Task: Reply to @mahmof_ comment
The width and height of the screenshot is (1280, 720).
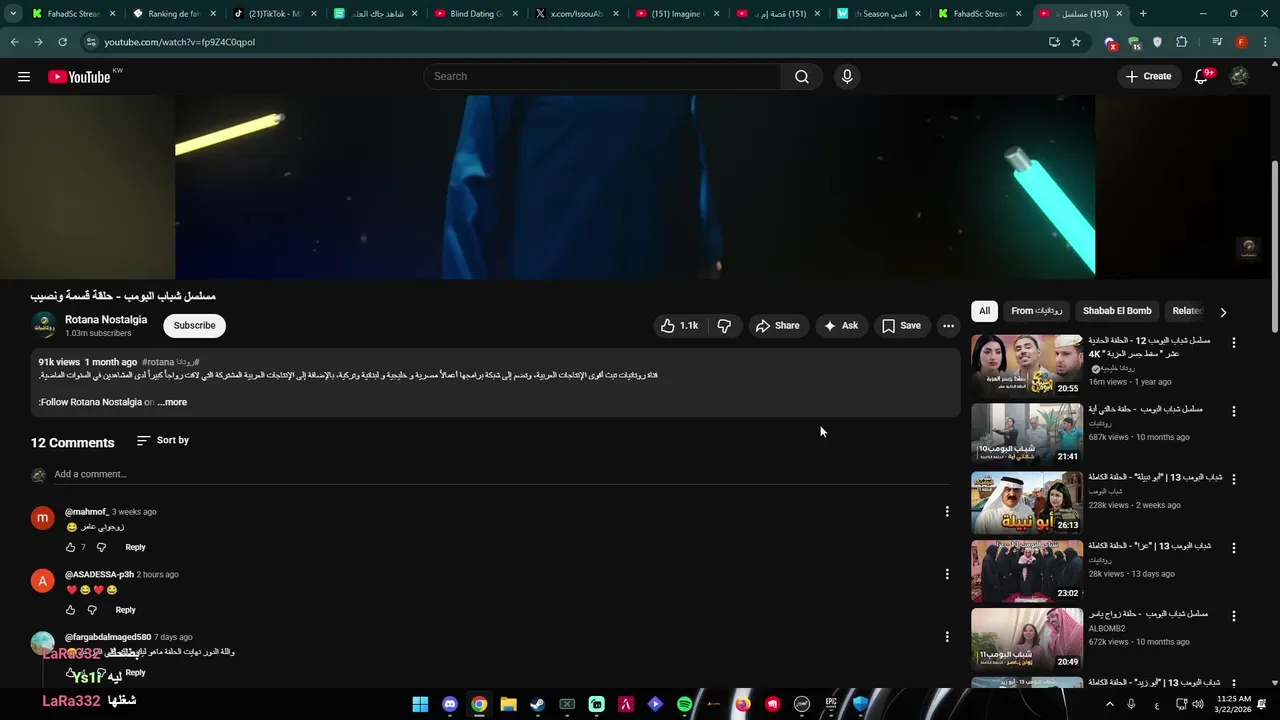Action: tap(135, 547)
